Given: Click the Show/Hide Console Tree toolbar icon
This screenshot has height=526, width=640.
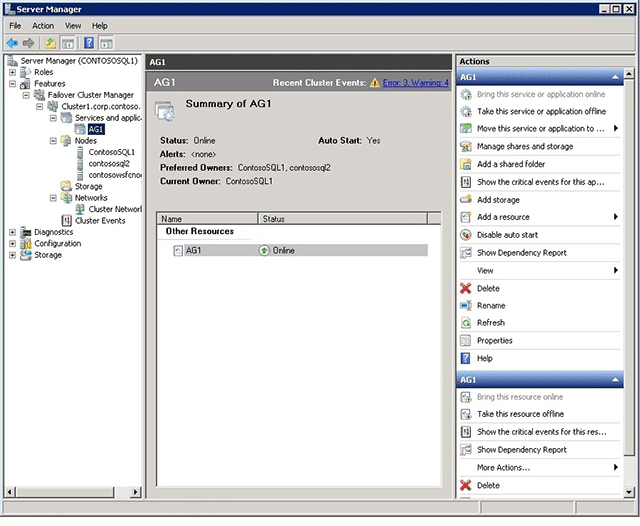Looking at the screenshot, I should coord(68,43).
